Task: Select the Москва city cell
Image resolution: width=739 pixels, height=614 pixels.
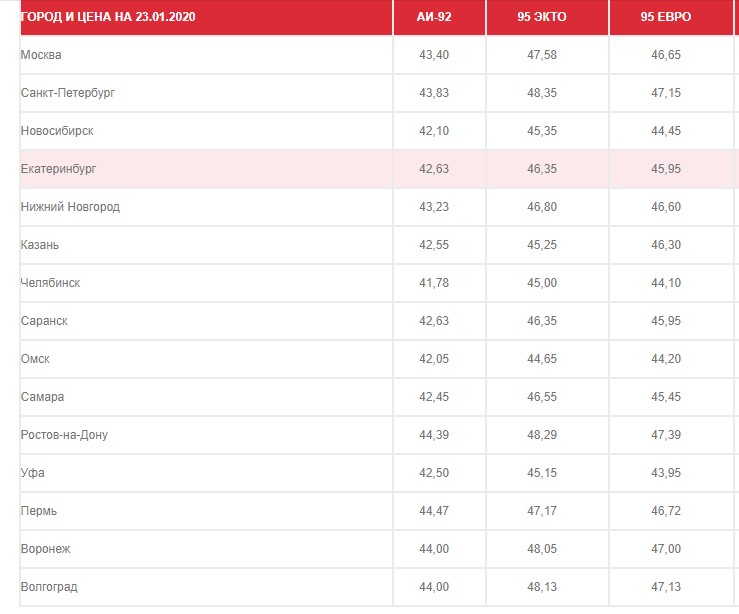Action: [x=206, y=55]
